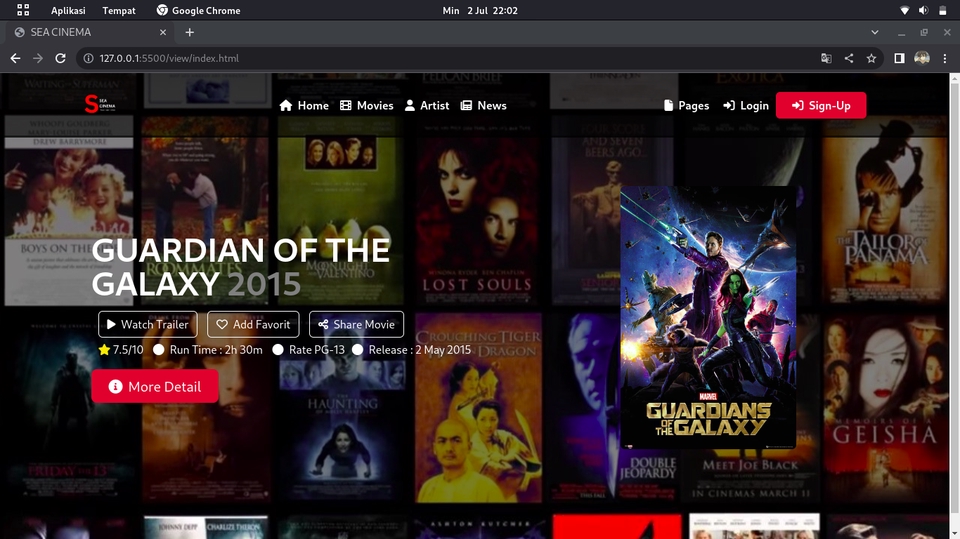This screenshot has width=960, height=539.
Task: Open the Aplikasi system menu
Action: [68, 10]
